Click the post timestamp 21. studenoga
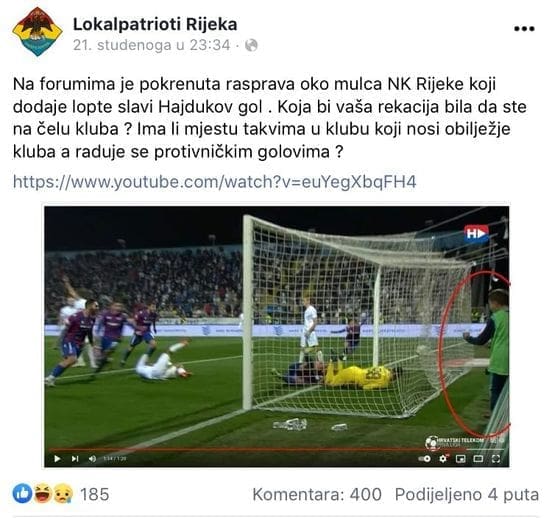 tap(151, 45)
